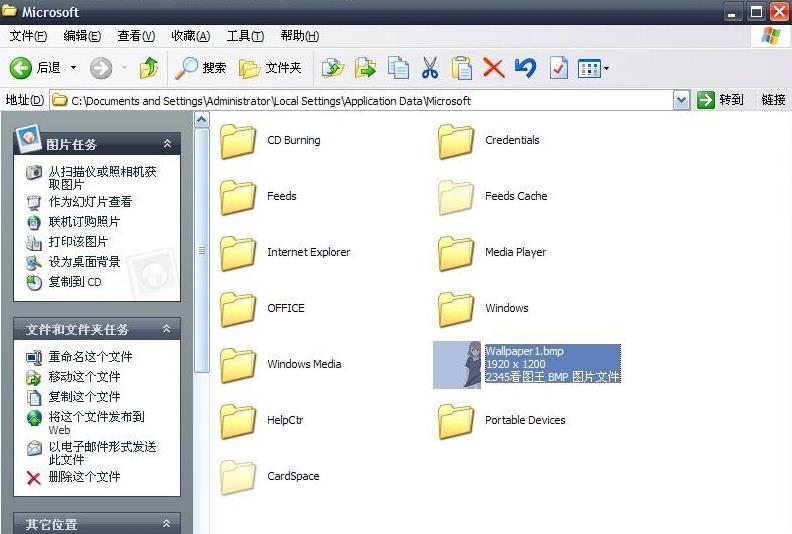Collapse the 文件和文件夹任务 panel
792x534 pixels.
[x=167, y=329]
